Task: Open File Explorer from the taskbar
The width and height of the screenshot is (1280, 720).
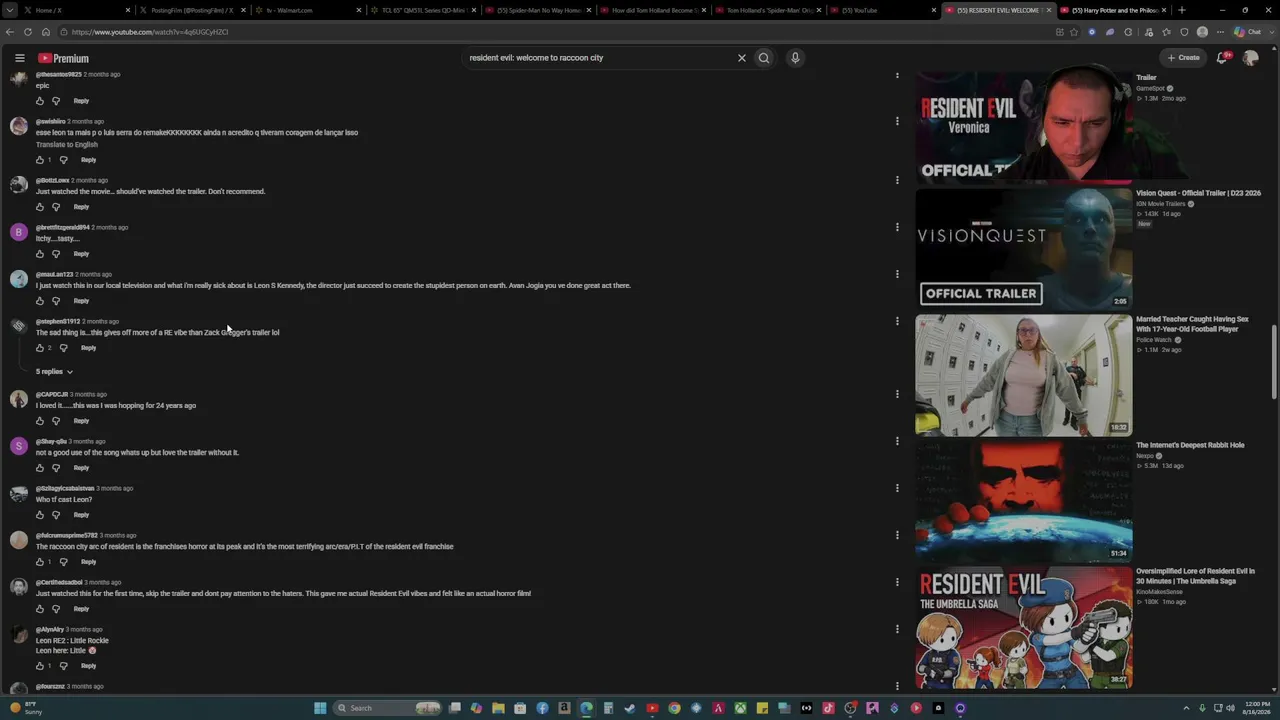Action: [x=498, y=708]
